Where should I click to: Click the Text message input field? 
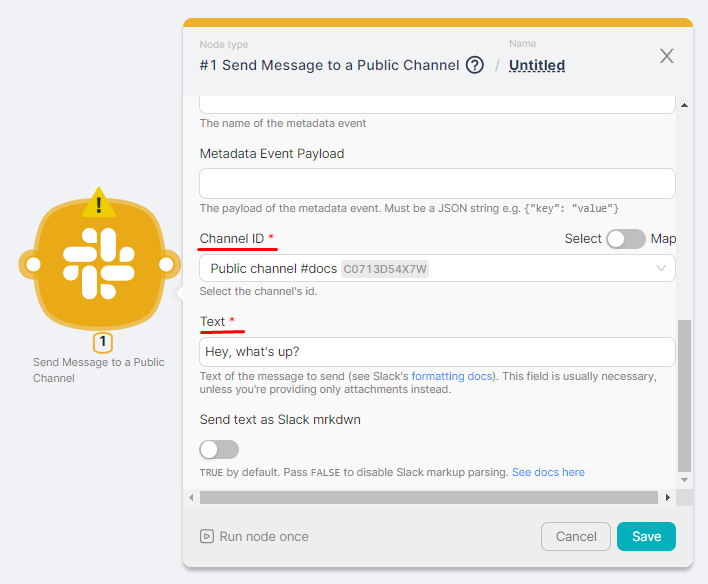click(437, 352)
